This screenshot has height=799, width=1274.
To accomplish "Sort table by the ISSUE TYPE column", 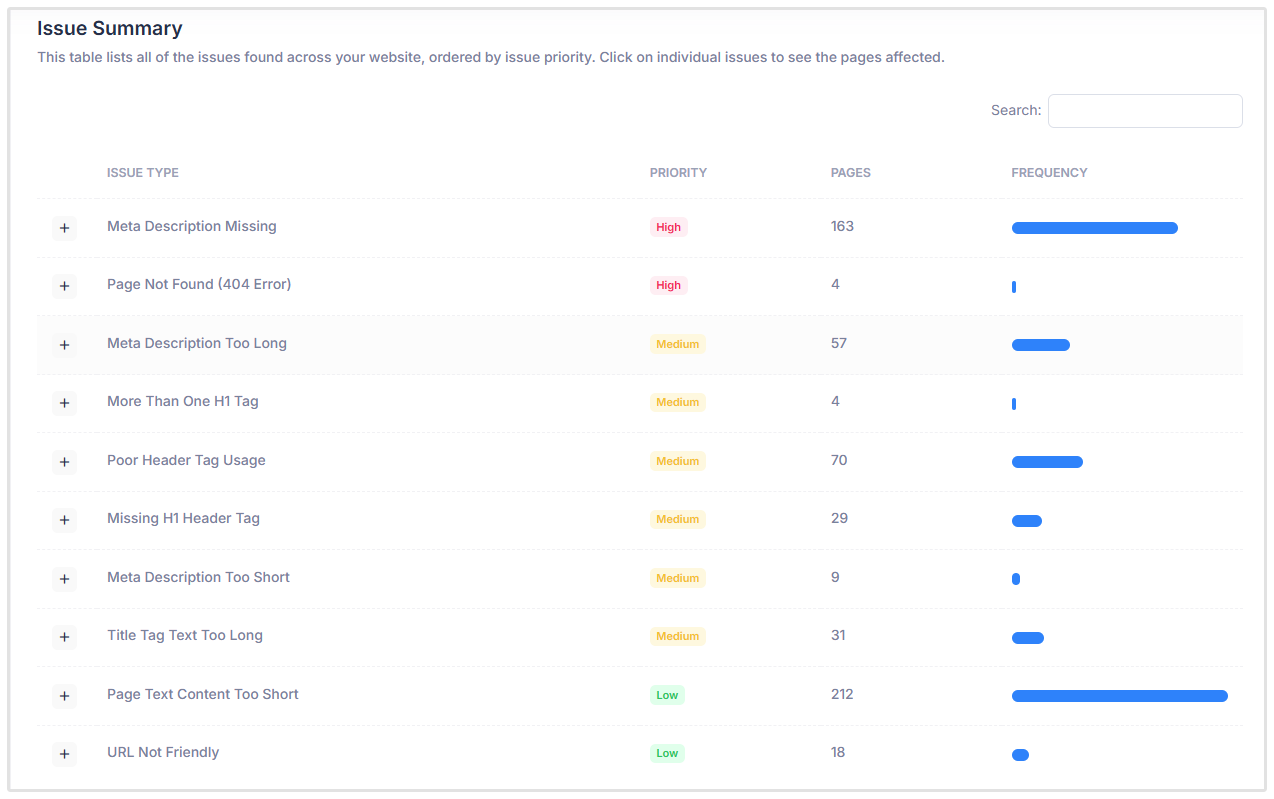I will coord(142,172).
